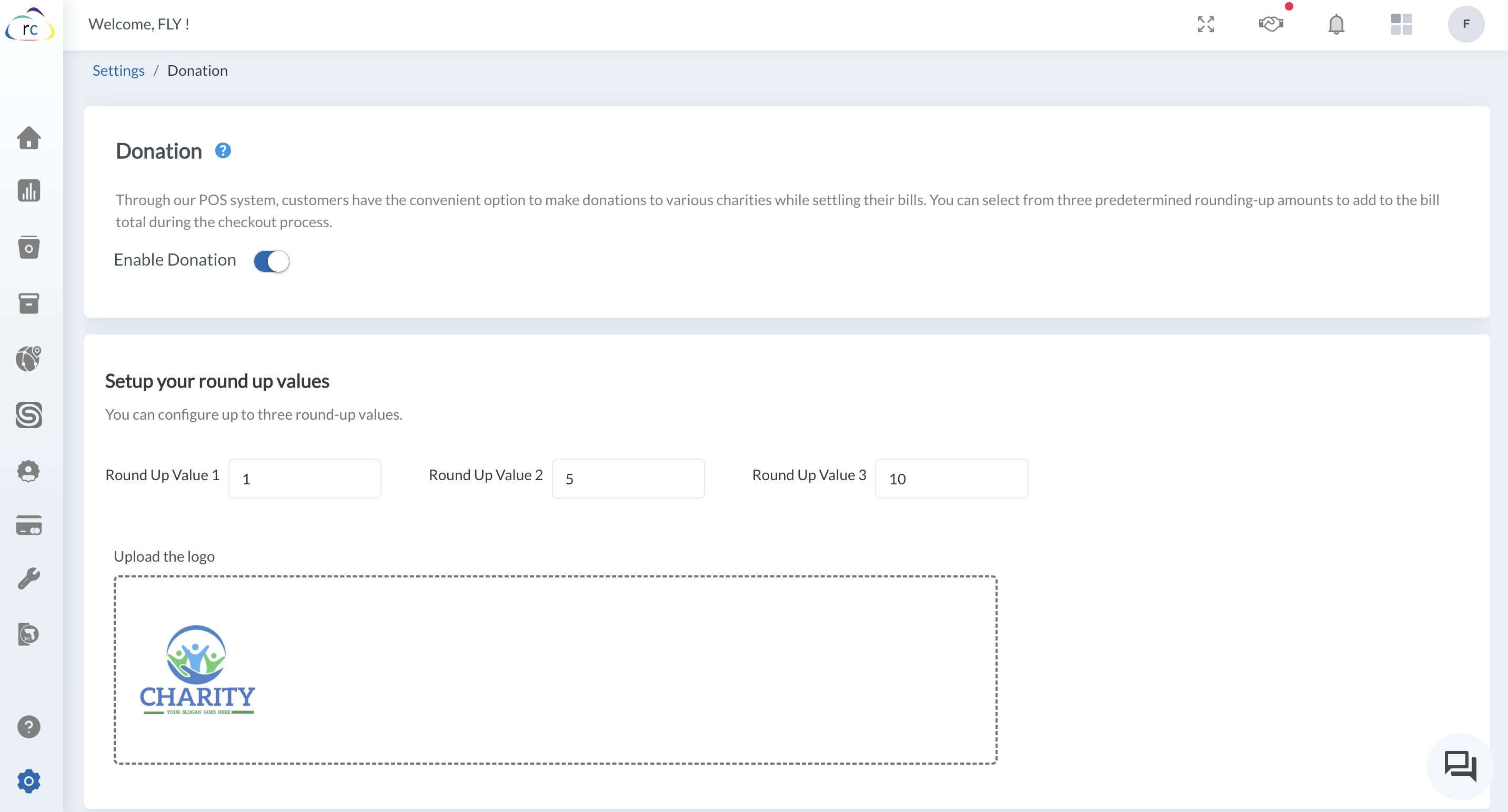Click the Round Up Value 2 field

click(x=628, y=479)
